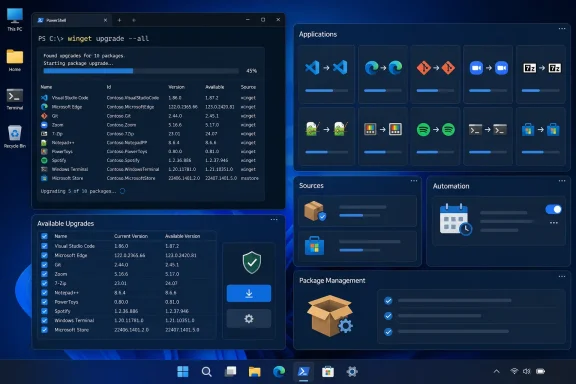Image resolution: width=576 pixels, height=384 pixels.
Task: Open the Available Upgrades more-options menu
Action: point(274,219)
